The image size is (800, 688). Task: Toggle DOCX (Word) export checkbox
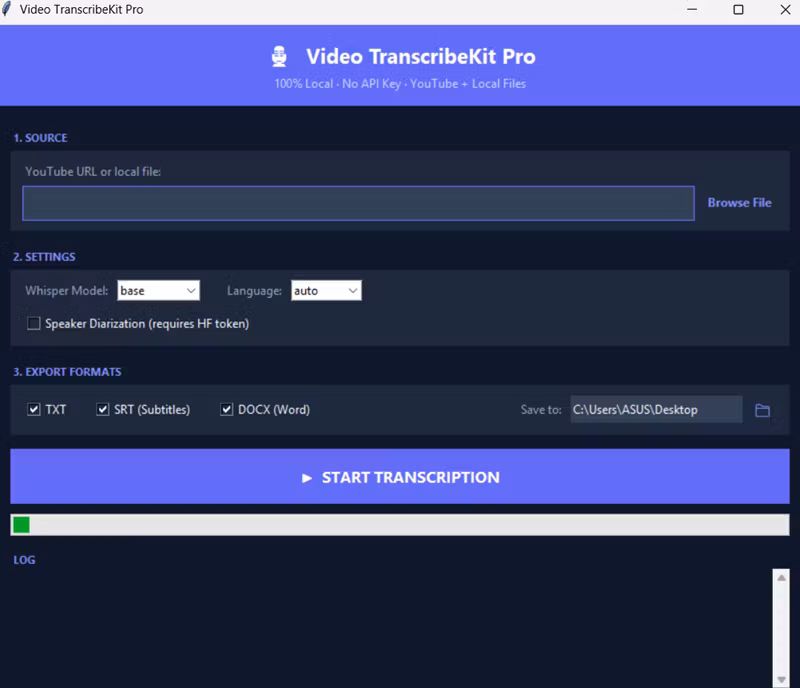[x=227, y=409]
